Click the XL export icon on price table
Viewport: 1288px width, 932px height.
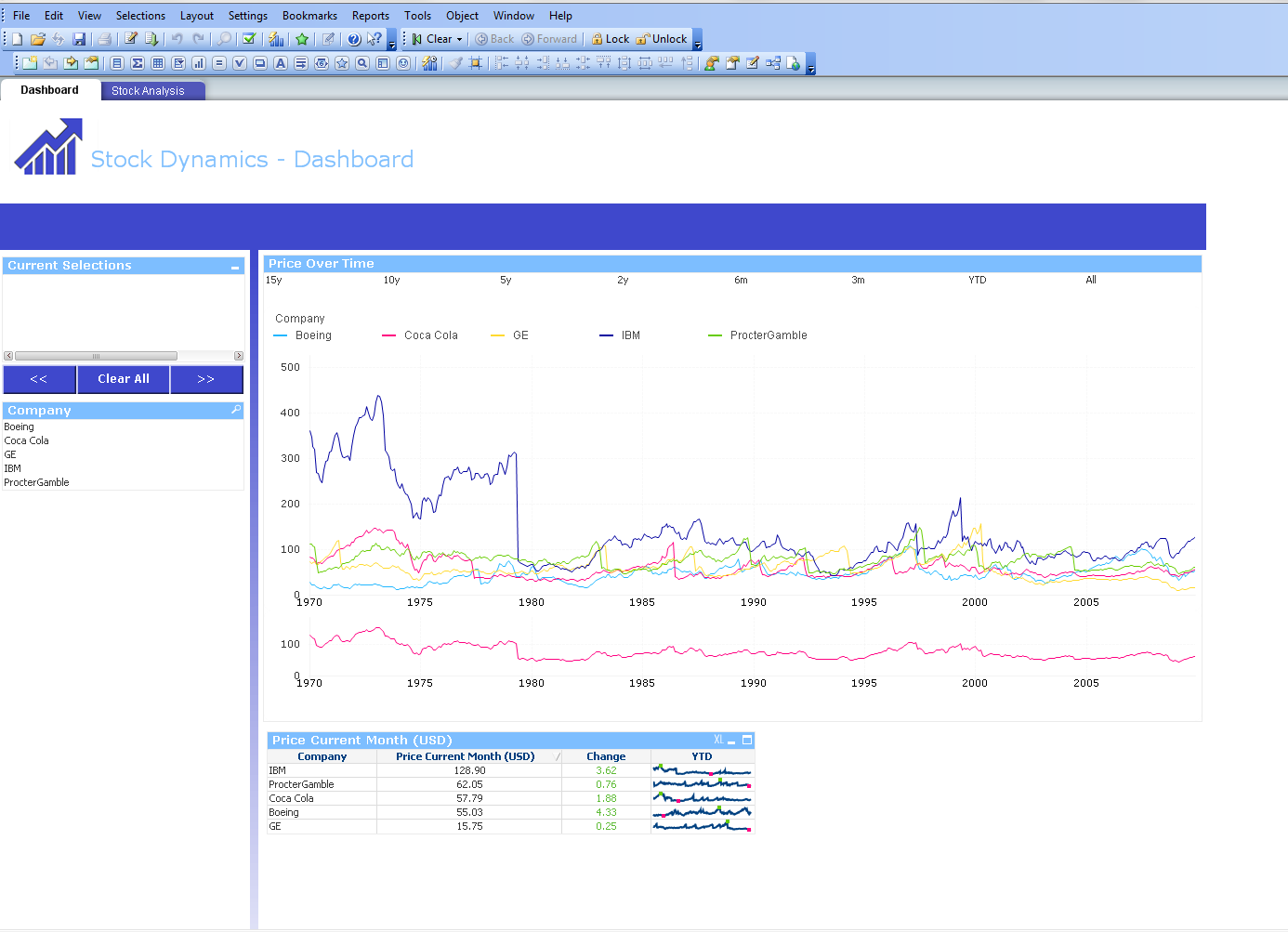718,740
